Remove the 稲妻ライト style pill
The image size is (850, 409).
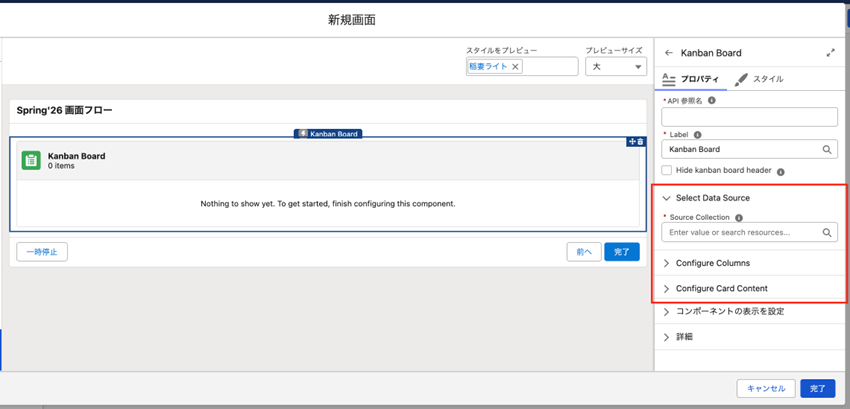point(516,67)
